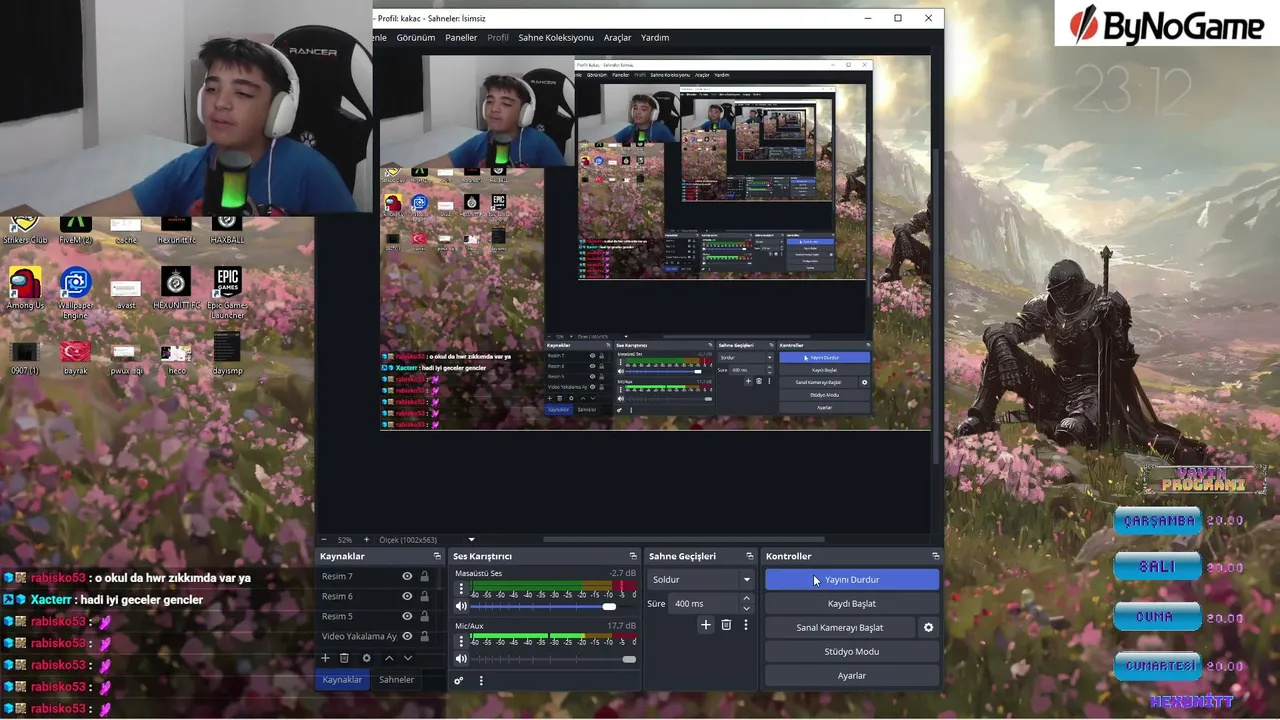1280x720 pixels.
Task: Zoom out the preview with minus icon
Action: pyautogui.click(x=323, y=540)
